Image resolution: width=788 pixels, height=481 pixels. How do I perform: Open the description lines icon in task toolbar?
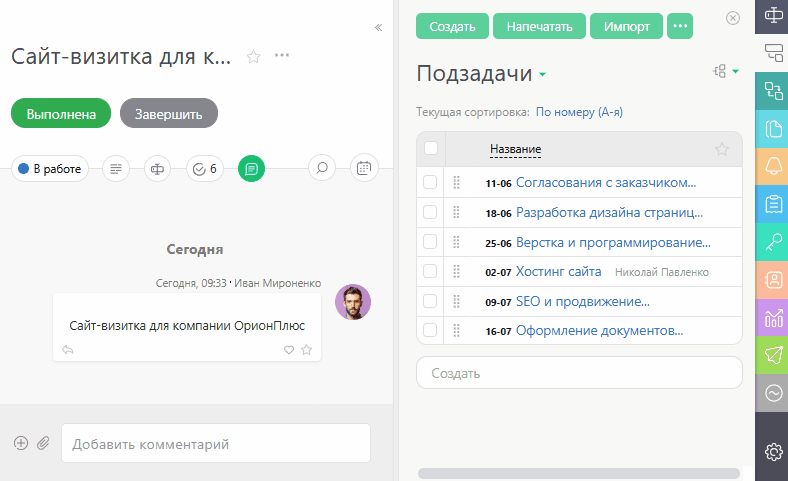tap(116, 169)
